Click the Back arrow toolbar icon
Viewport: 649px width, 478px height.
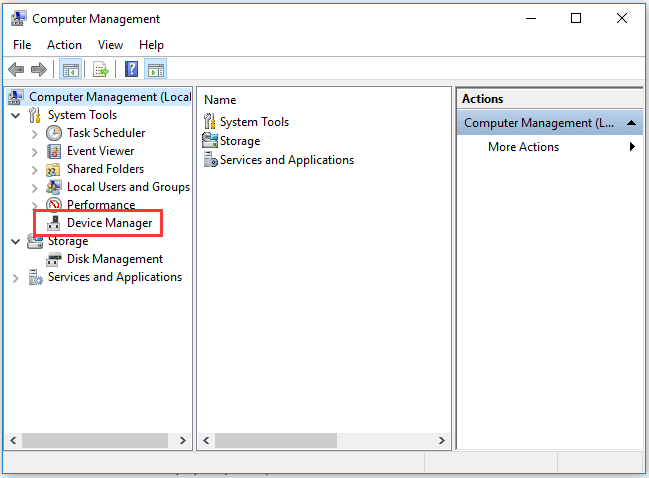(x=16, y=69)
